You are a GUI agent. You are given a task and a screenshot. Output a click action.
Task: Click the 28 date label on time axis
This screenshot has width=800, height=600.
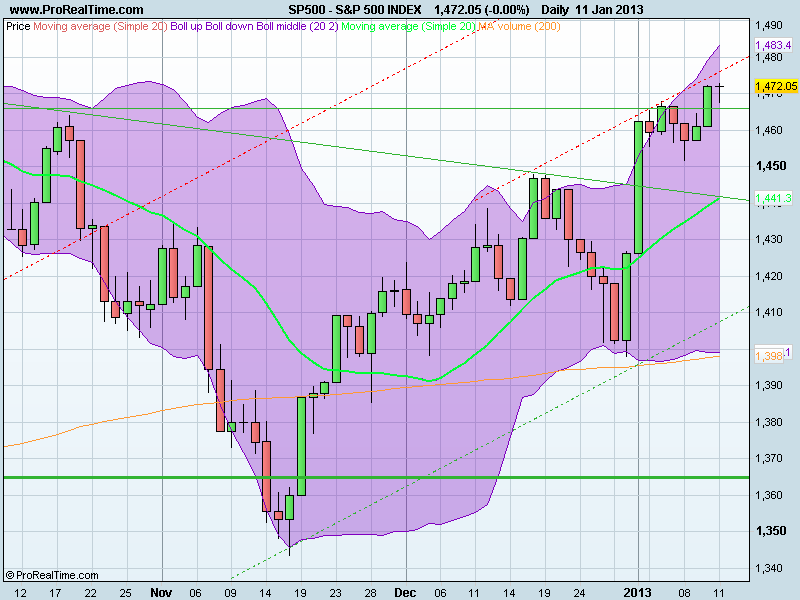tap(370, 593)
